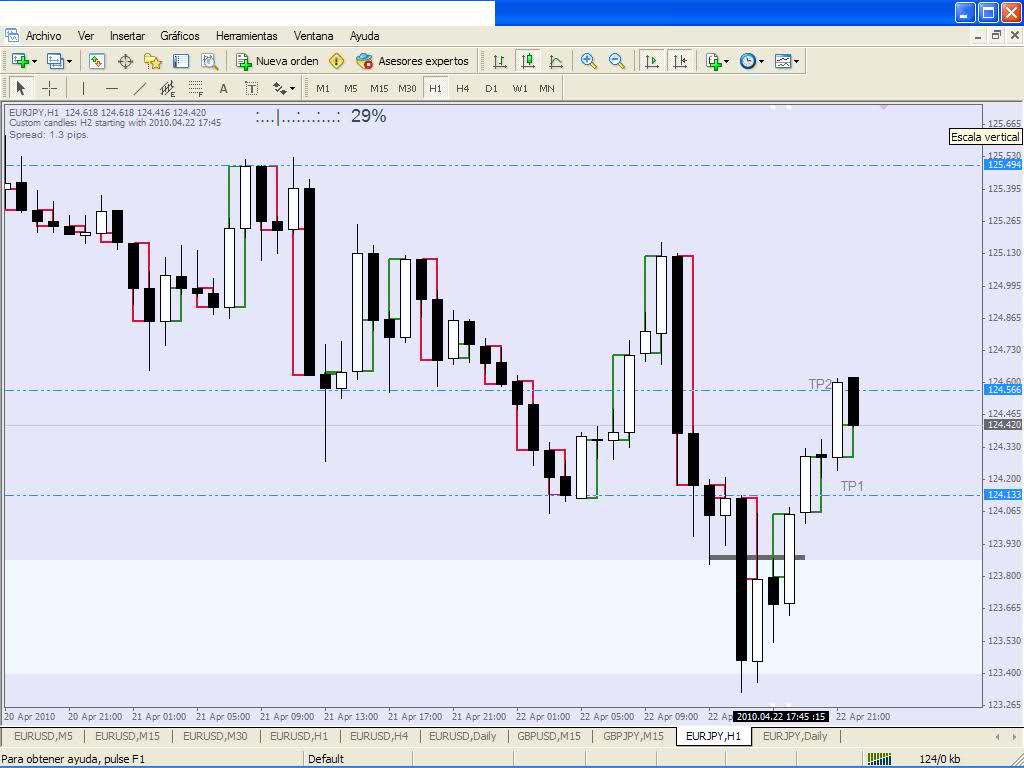Select the vertical line drawing tool
Image resolution: width=1024 pixels, height=768 pixels.
point(83,88)
